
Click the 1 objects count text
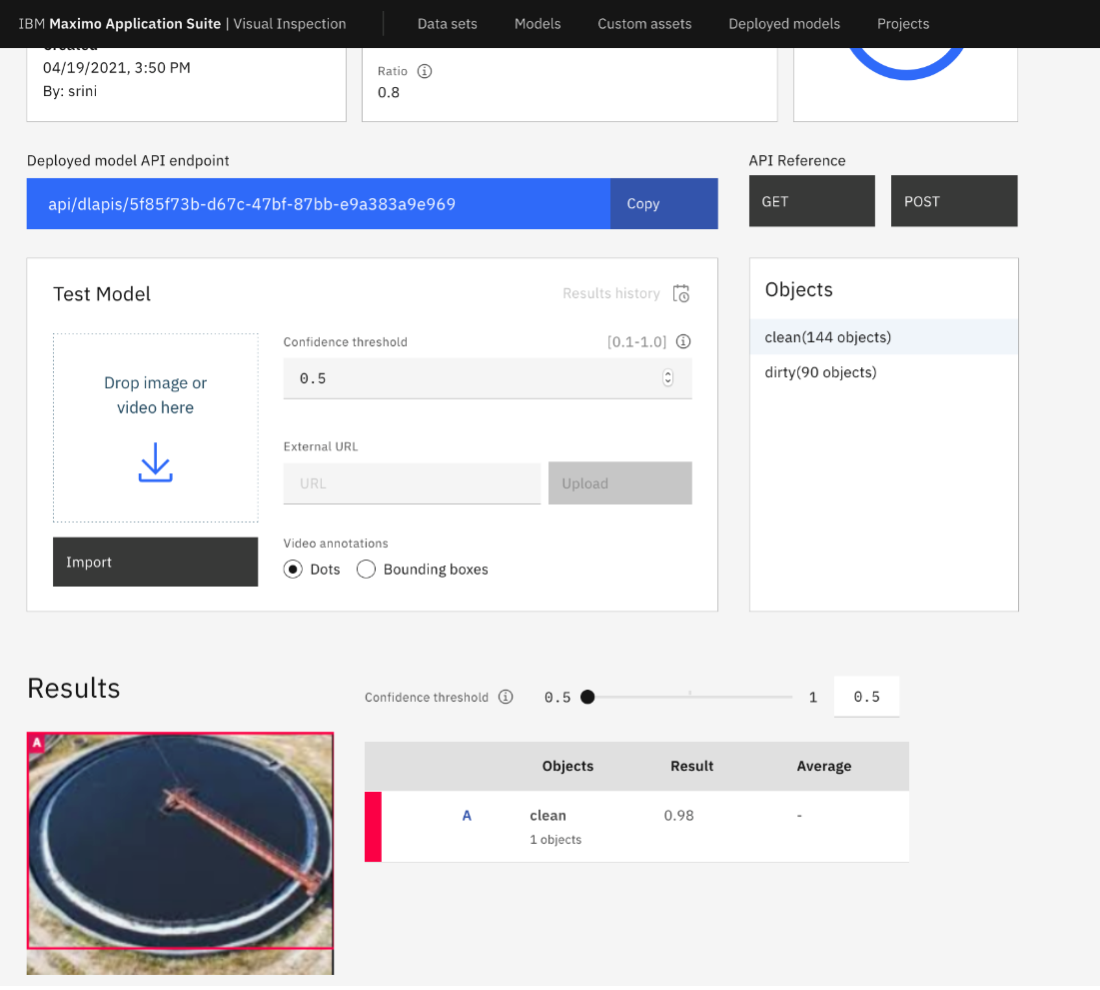[x=556, y=840]
